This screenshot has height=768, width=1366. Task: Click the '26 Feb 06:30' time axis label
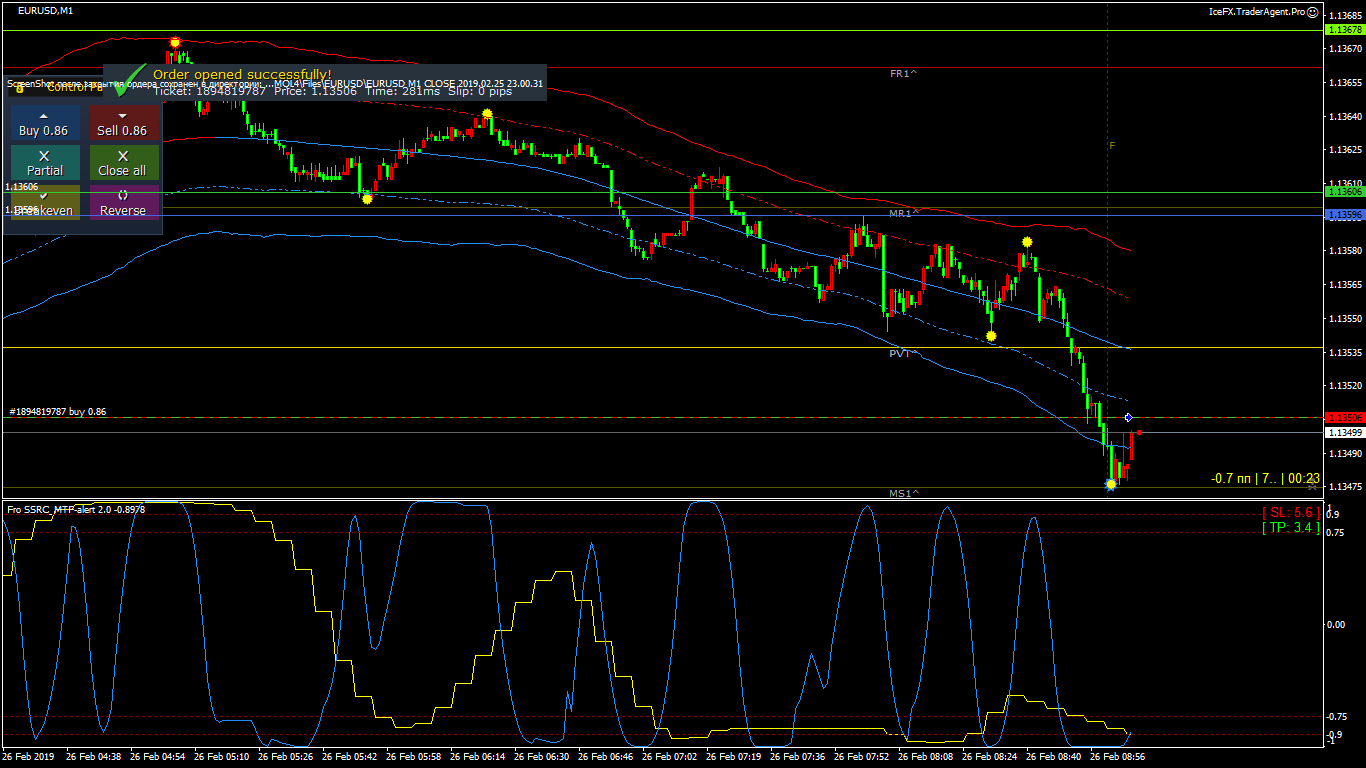(x=541, y=757)
